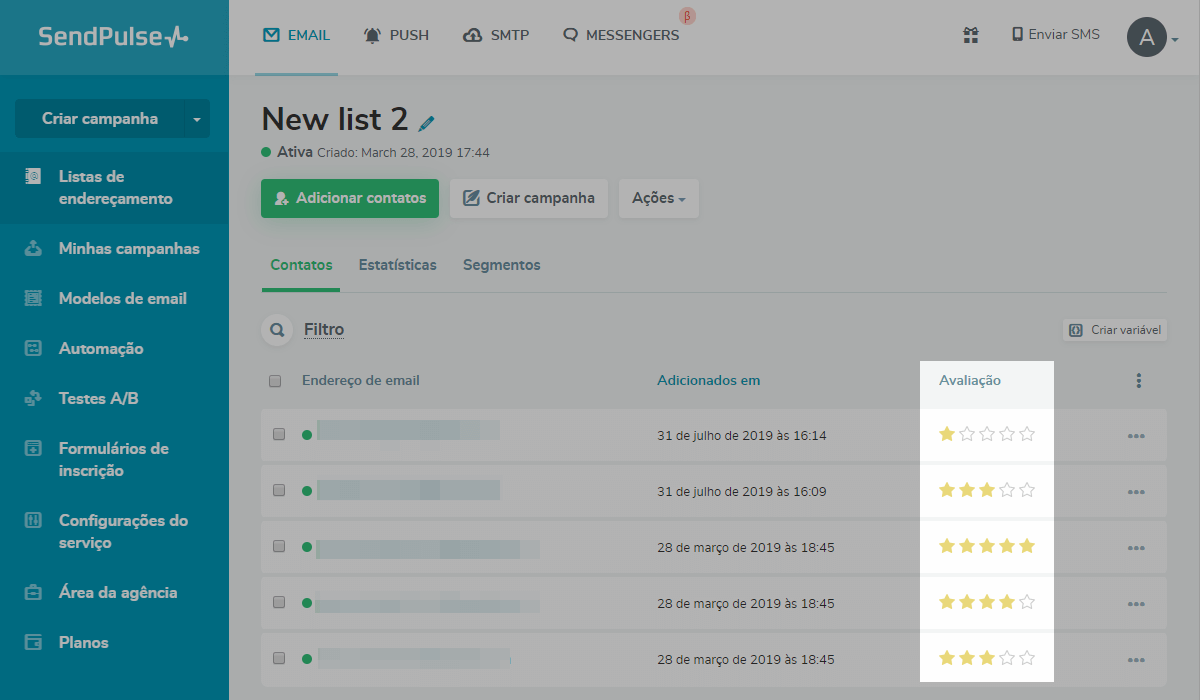This screenshot has width=1200, height=700.
Task: Open more options for 16:09 row
Action: click(1136, 492)
